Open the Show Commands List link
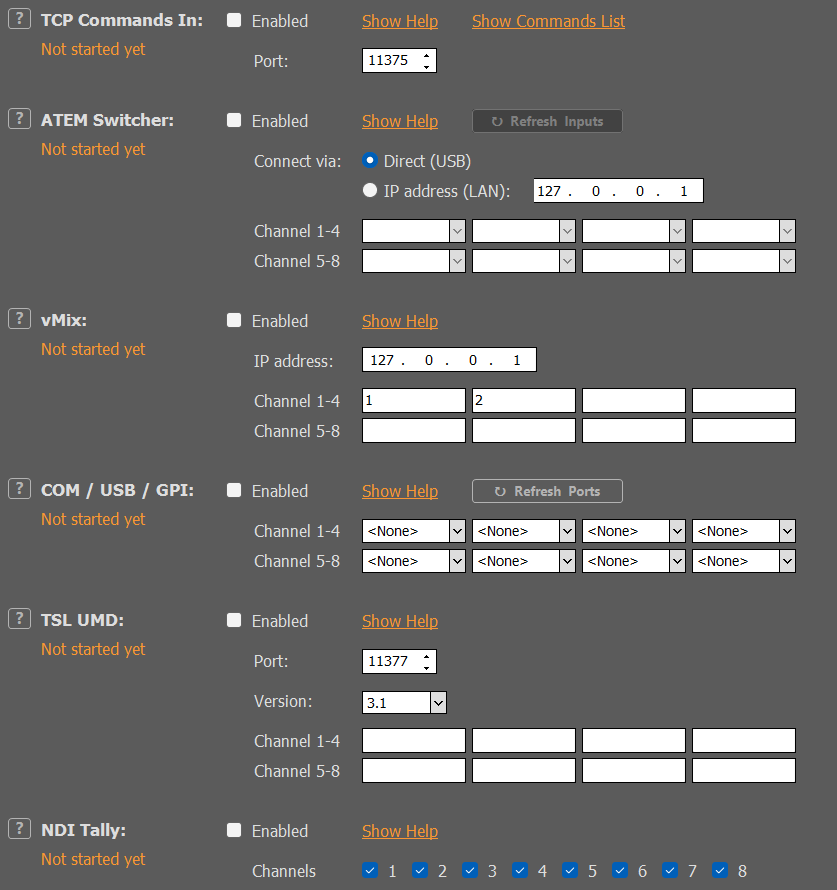The image size is (837, 890). pyautogui.click(x=548, y=22)
